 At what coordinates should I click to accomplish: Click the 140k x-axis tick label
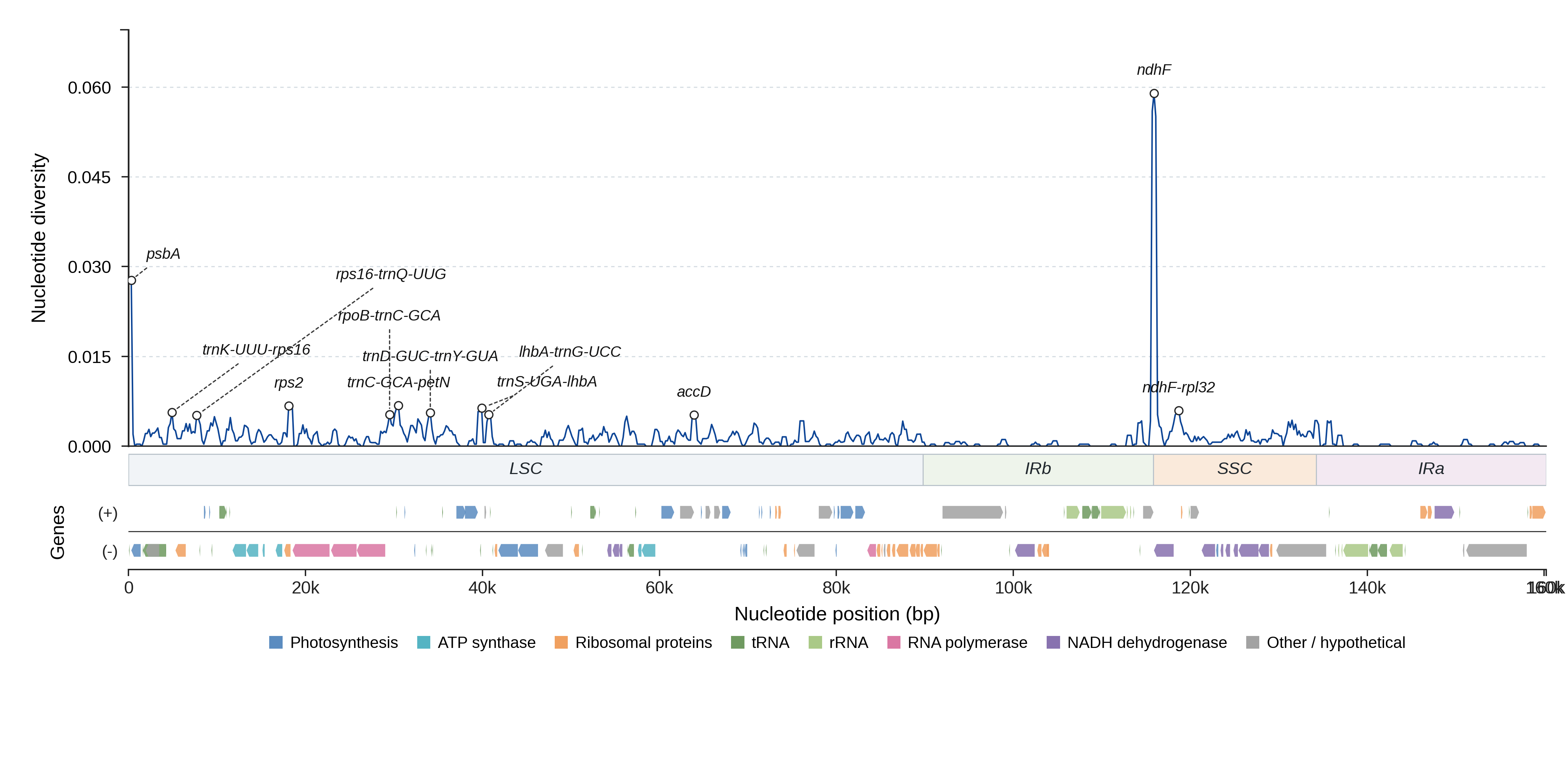point(1367,588)
